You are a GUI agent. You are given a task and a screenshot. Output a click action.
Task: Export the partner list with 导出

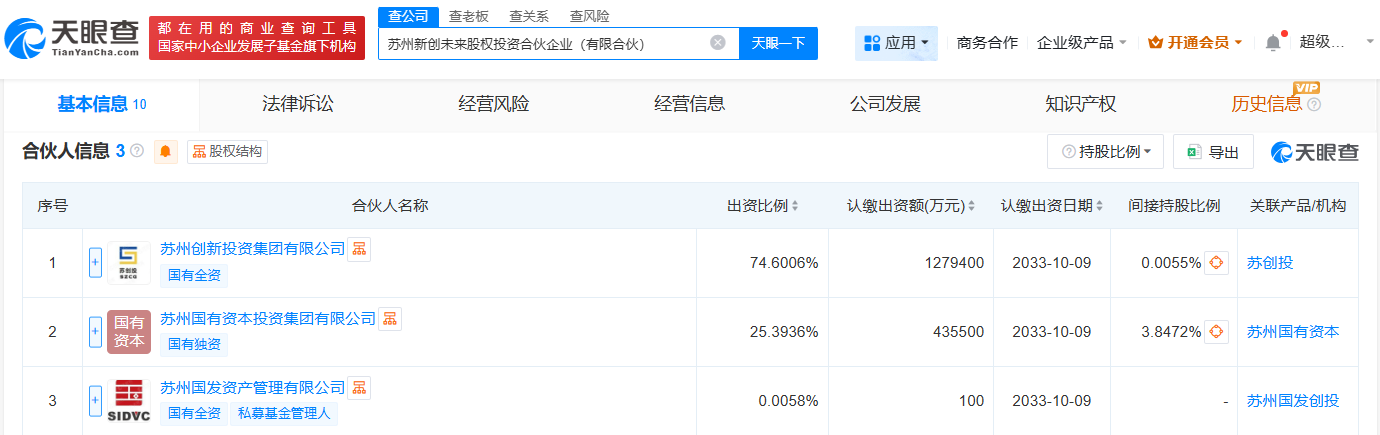tap(1212, 152)
